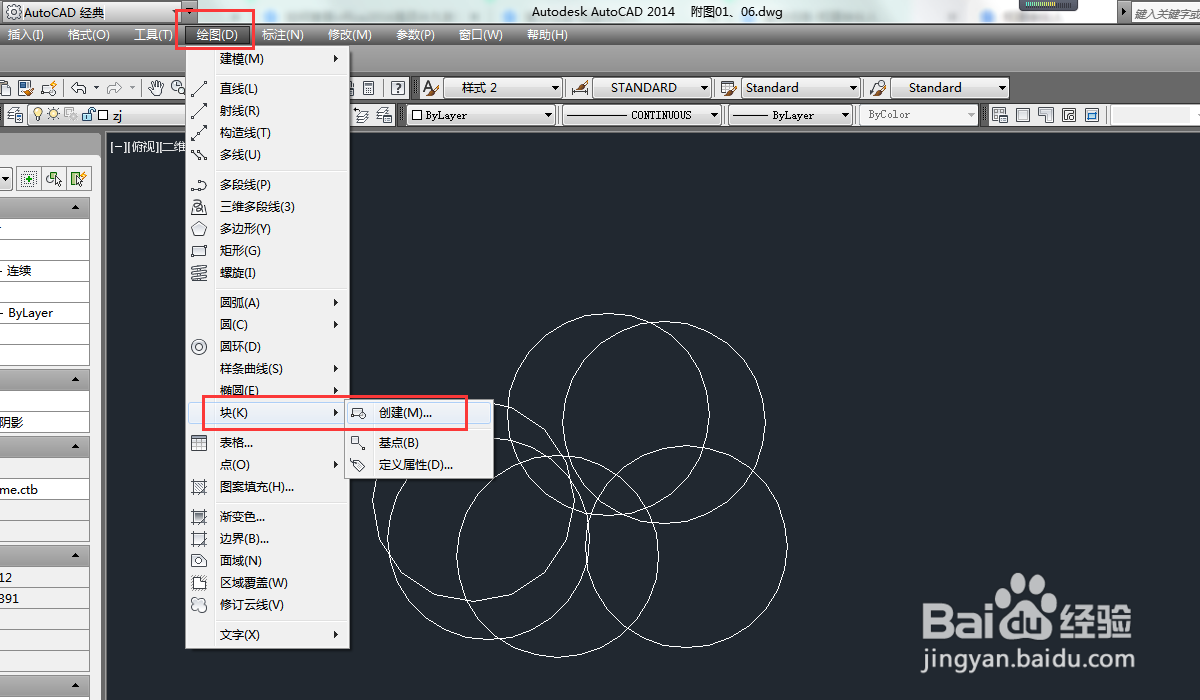Open the 修改(M) menu
This screenshot has height=700, width=1200.
click(x=349, y=35)
